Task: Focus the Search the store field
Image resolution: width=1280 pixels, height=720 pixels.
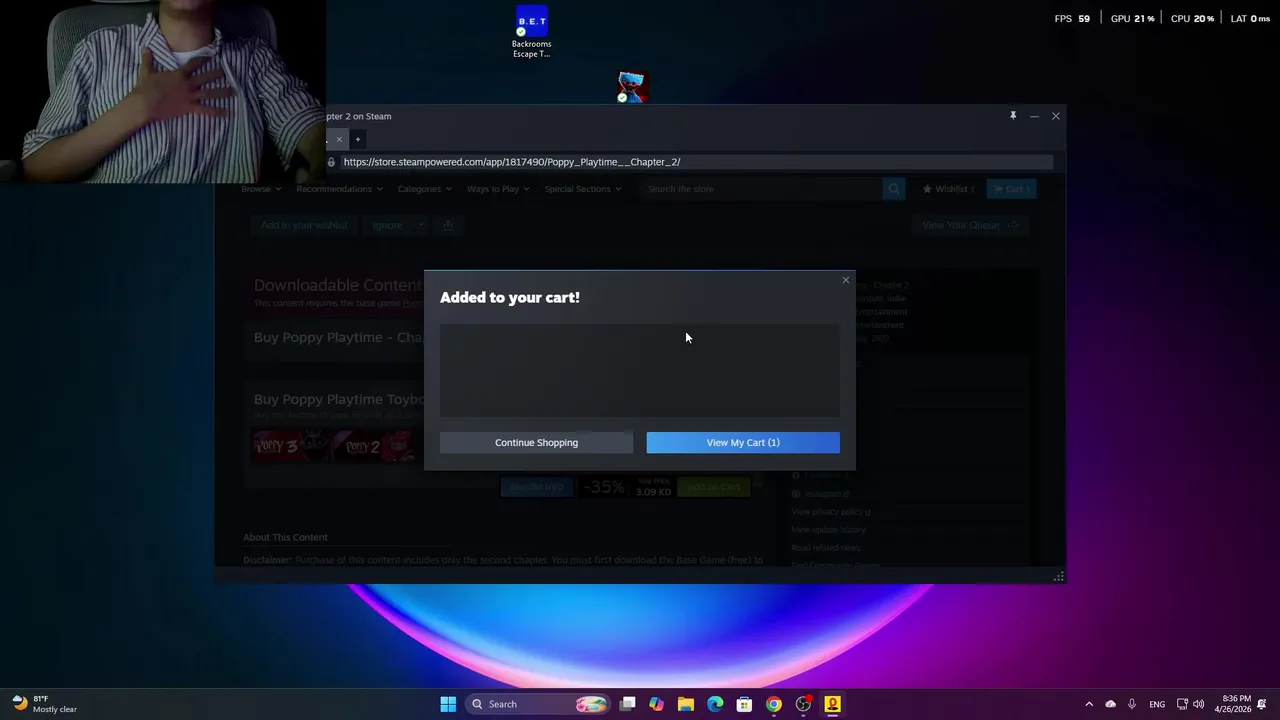Action: click(762, 189)
